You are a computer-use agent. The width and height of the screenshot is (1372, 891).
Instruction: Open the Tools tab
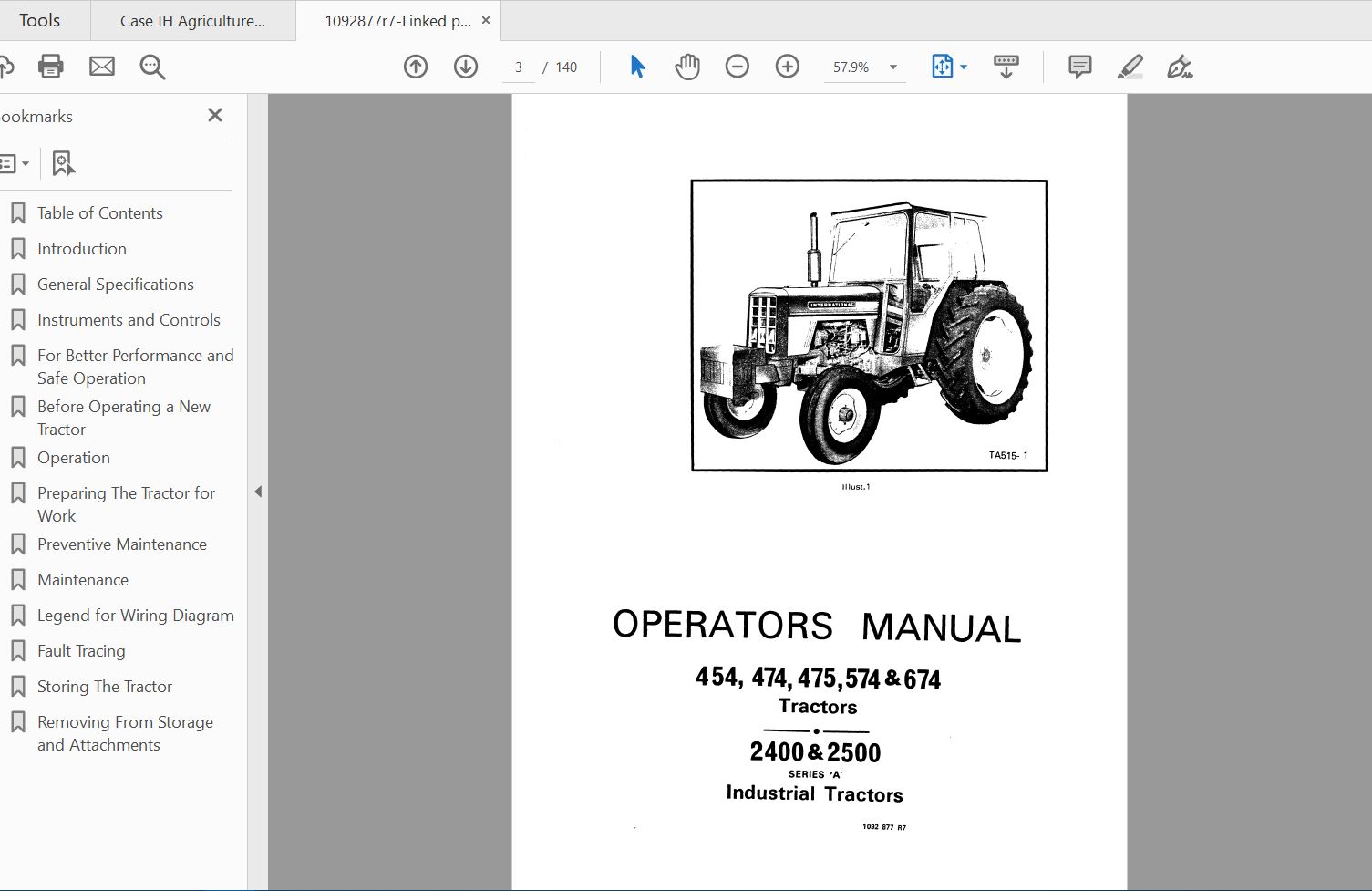point(40,21)
